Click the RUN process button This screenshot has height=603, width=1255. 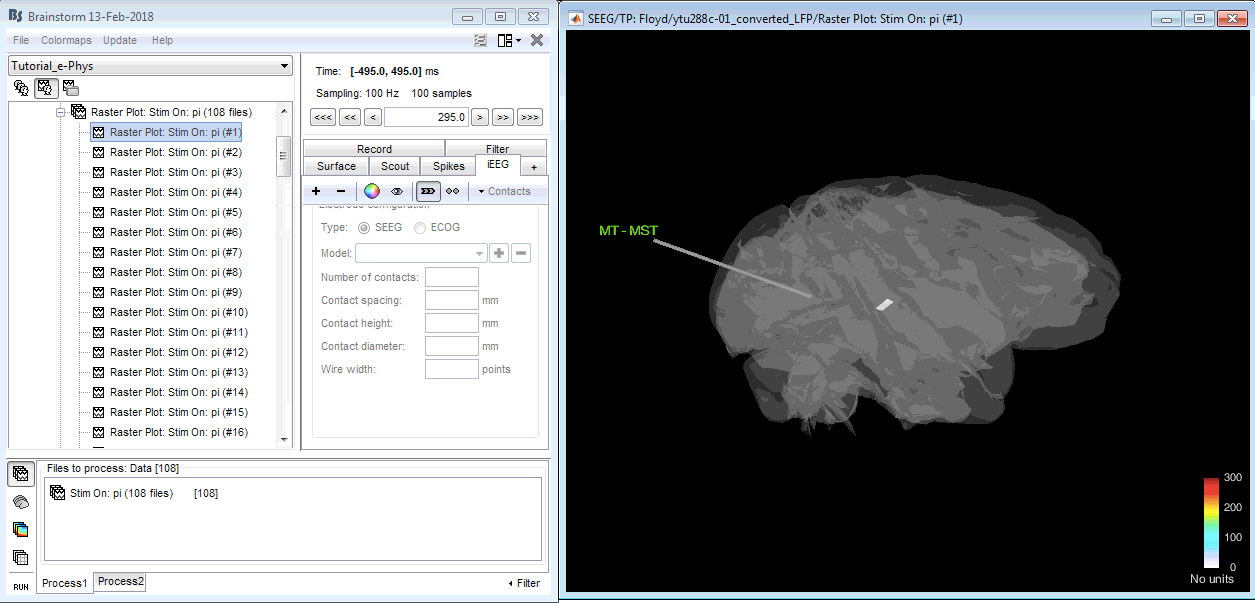tap(21, 586)
